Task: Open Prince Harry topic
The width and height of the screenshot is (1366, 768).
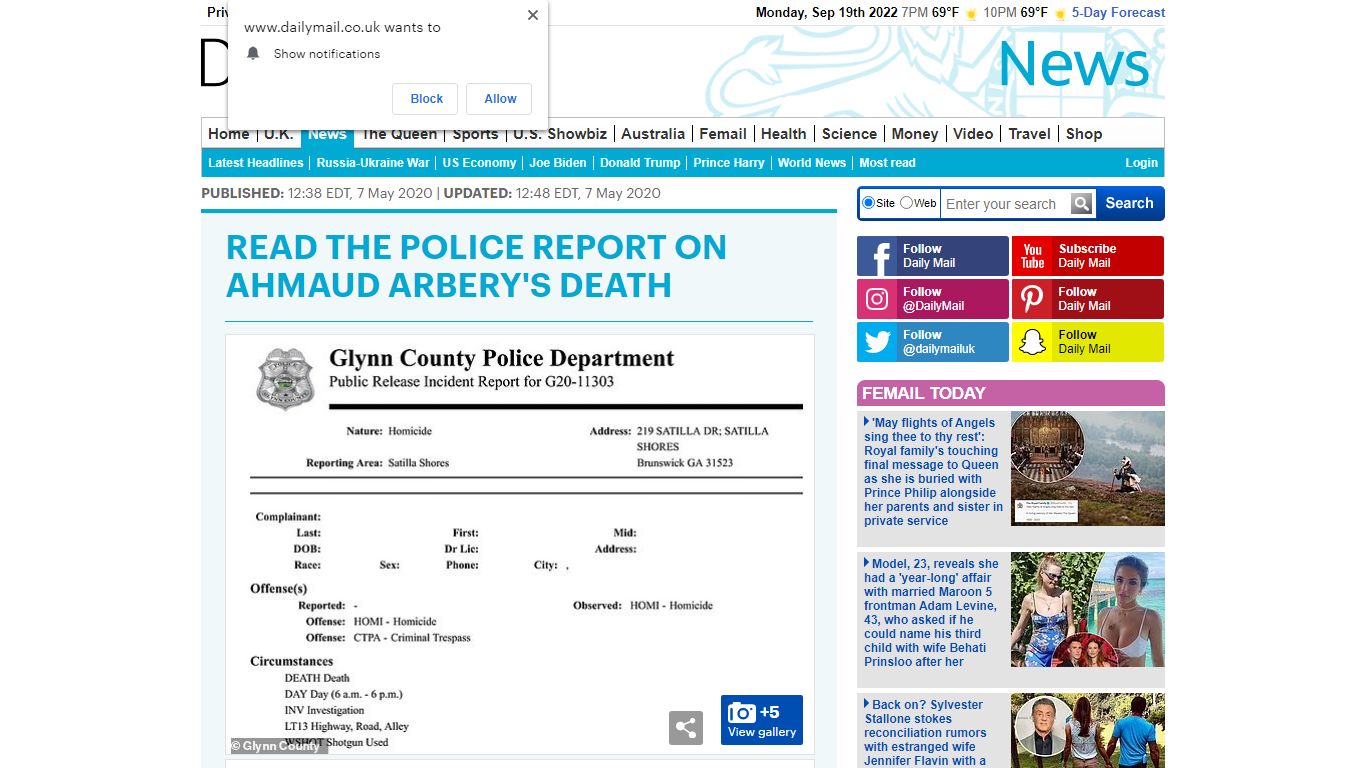Action: pos(729,163)
